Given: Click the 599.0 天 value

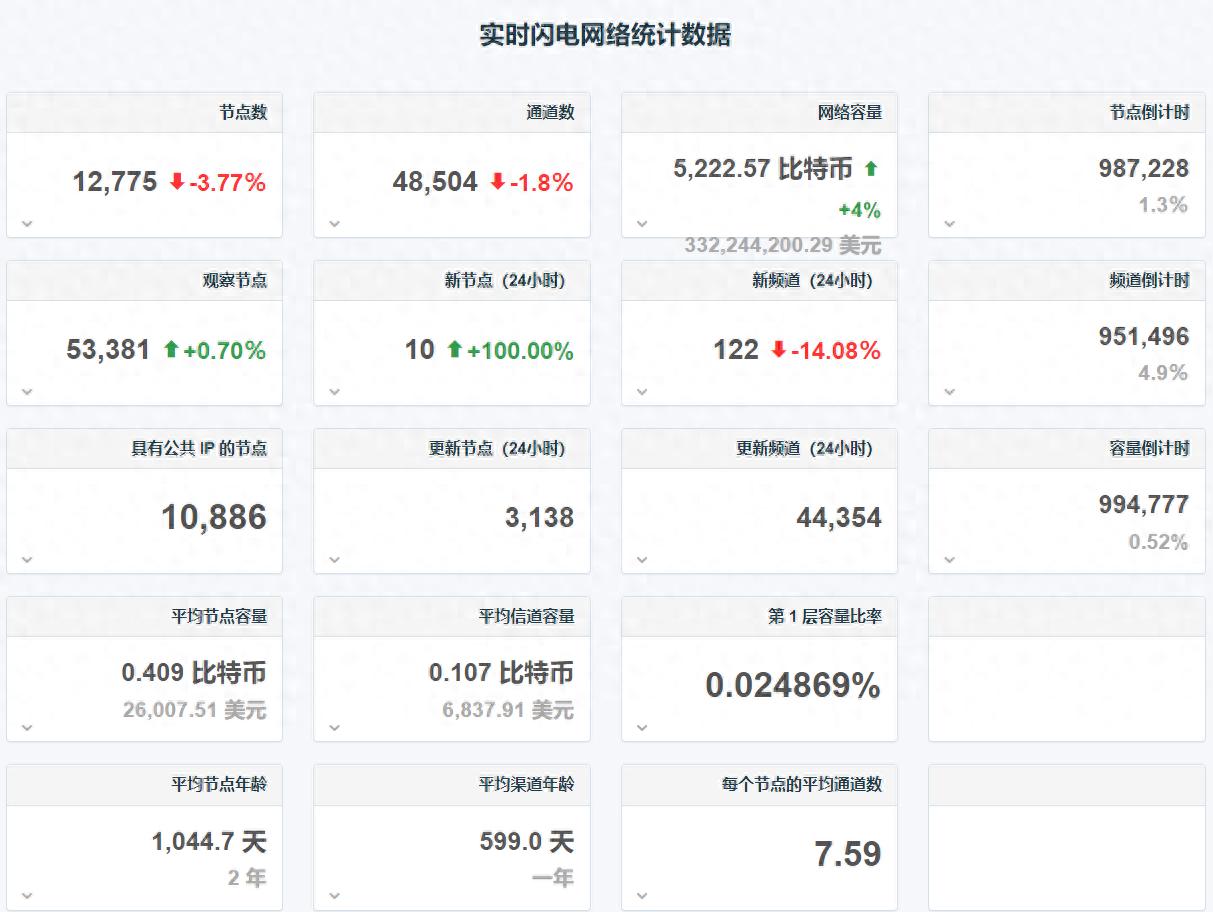Looking at the screenshot, I should (527, 842).
